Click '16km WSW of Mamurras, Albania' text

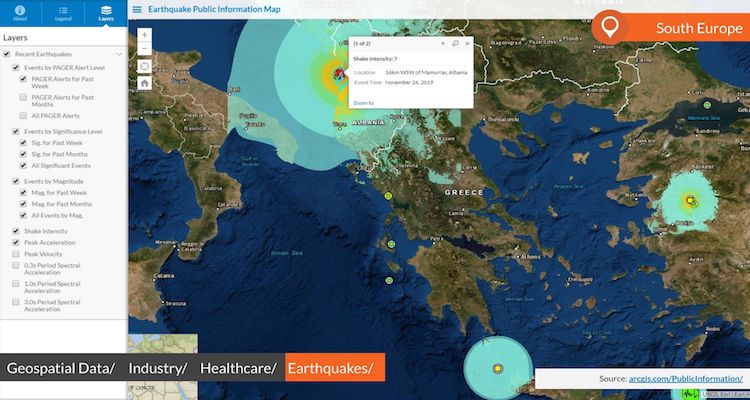(426, 73)
